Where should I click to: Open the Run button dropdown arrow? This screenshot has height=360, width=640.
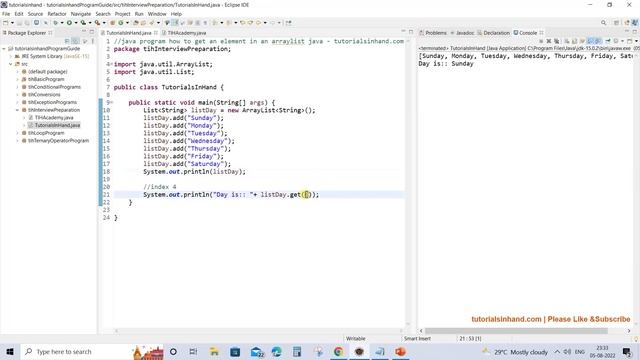click(76, 23)
